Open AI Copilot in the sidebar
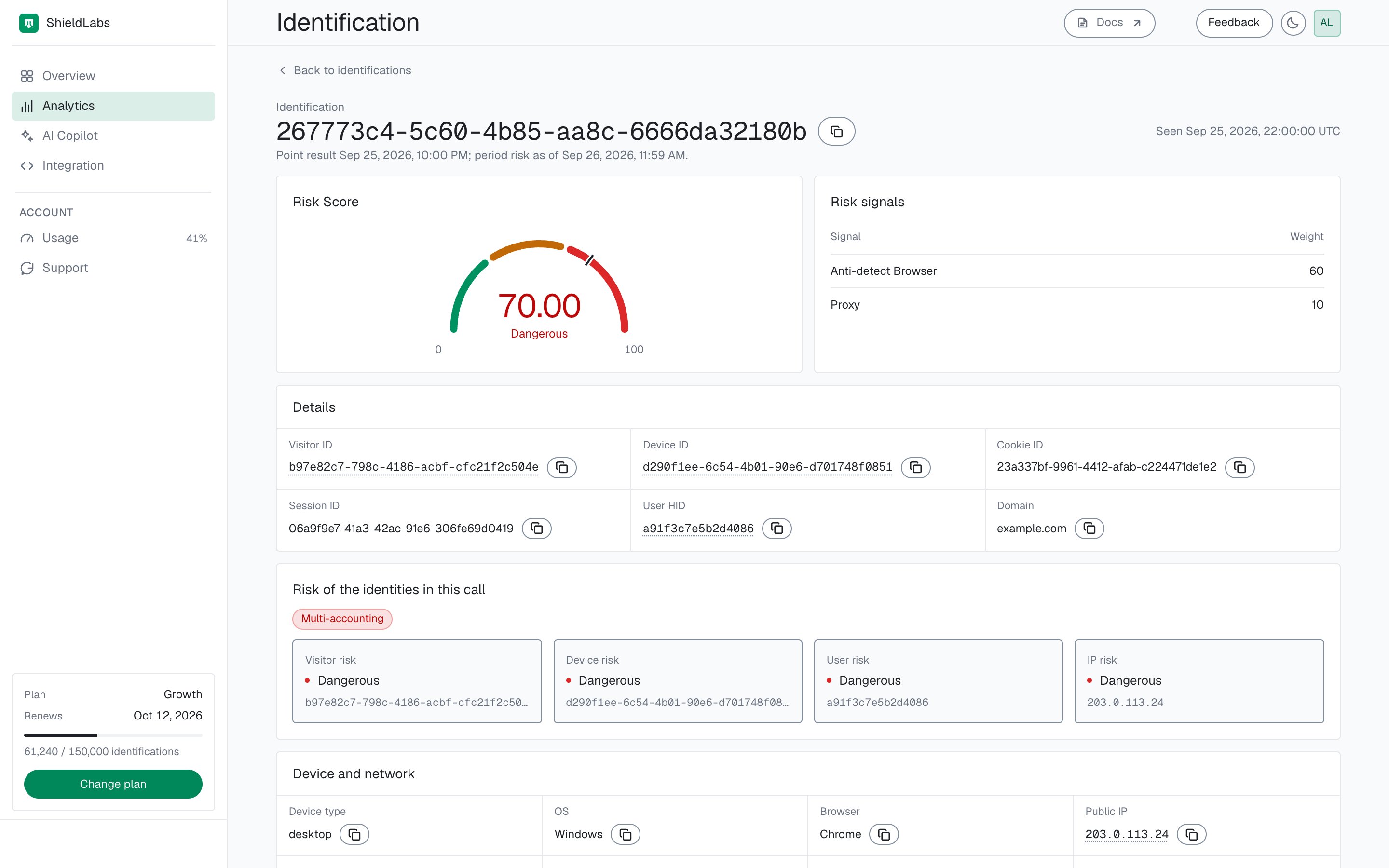Viewport: 1389px width, 868px height. (113, 136)
